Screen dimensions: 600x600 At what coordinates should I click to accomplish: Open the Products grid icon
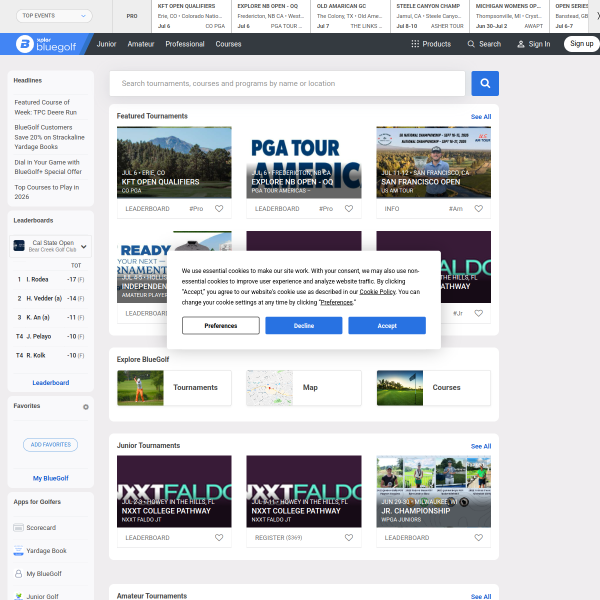415,44
